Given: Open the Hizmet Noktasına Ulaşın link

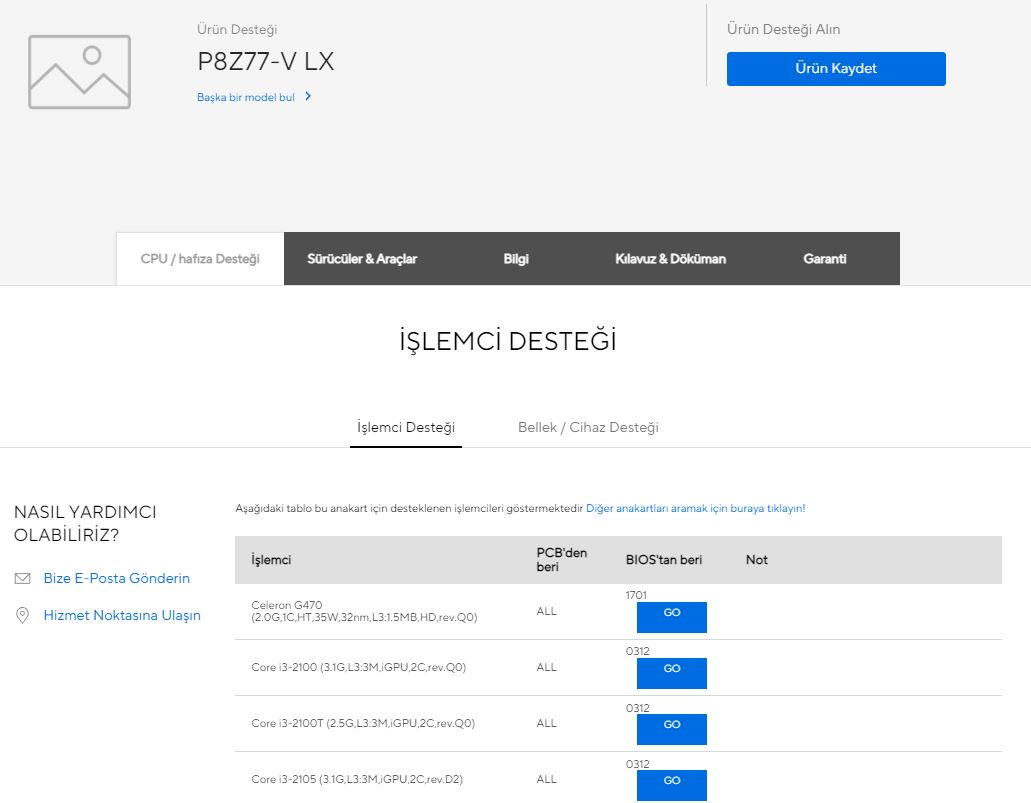Looking at the screenshot, I should pos(122,616).
